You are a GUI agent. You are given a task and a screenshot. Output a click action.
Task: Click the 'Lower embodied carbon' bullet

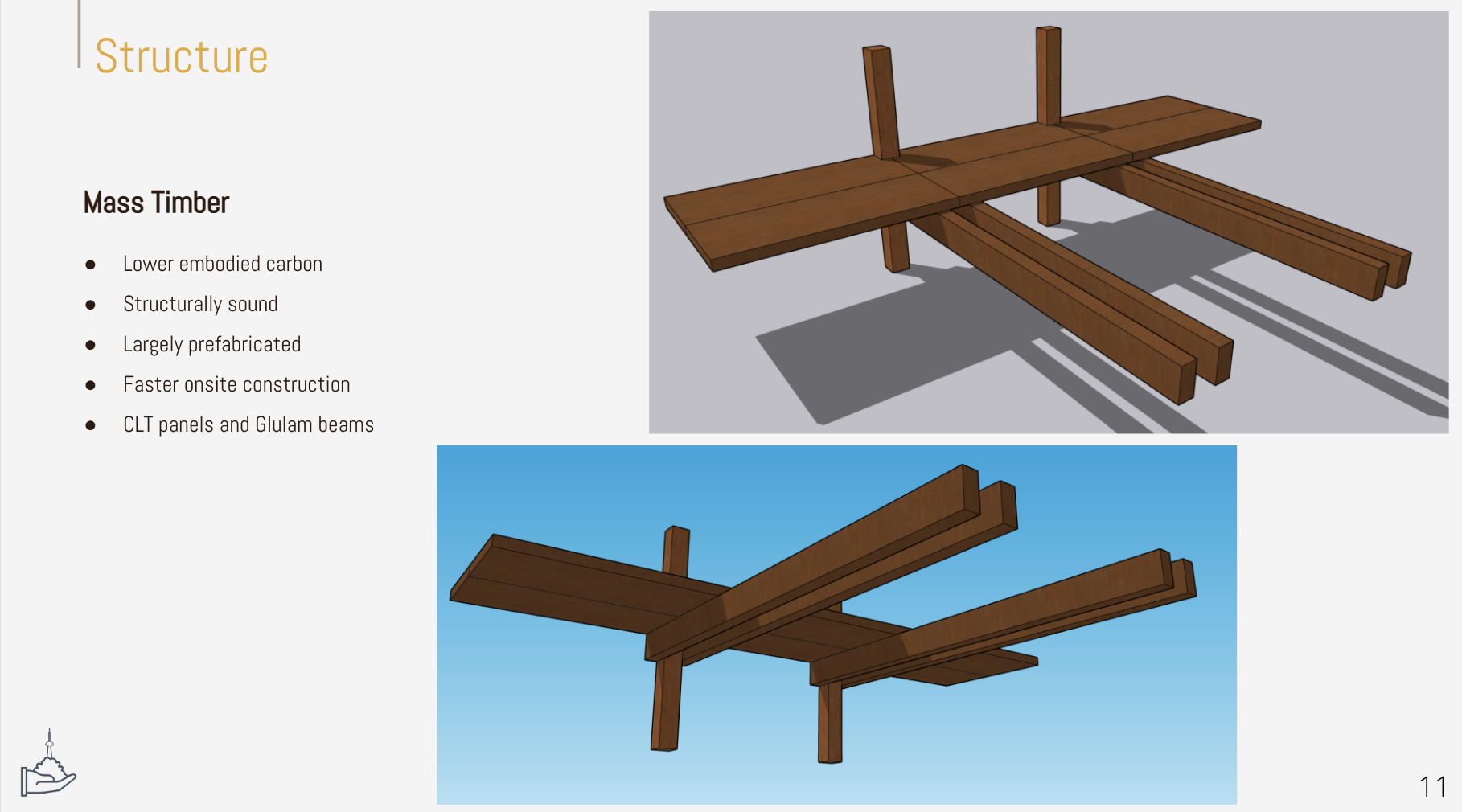point(223,264)
